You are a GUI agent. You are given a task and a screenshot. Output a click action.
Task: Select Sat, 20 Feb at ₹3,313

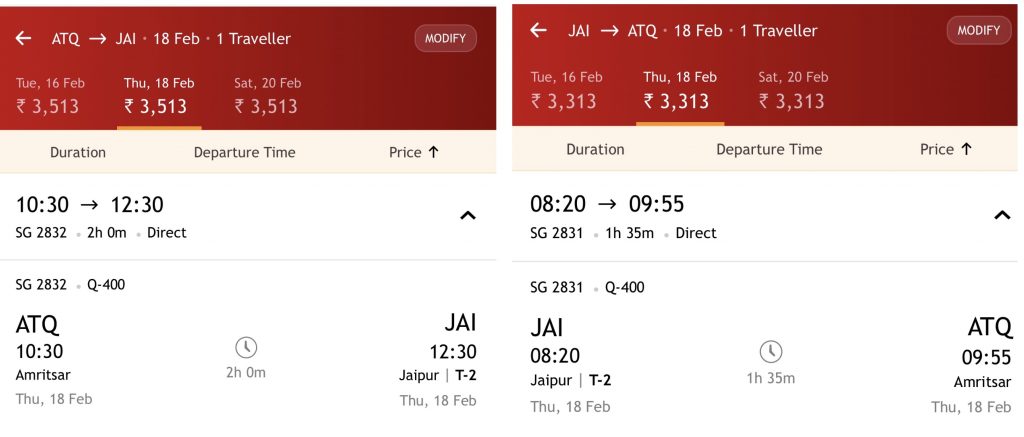click(x=792, y=90)
